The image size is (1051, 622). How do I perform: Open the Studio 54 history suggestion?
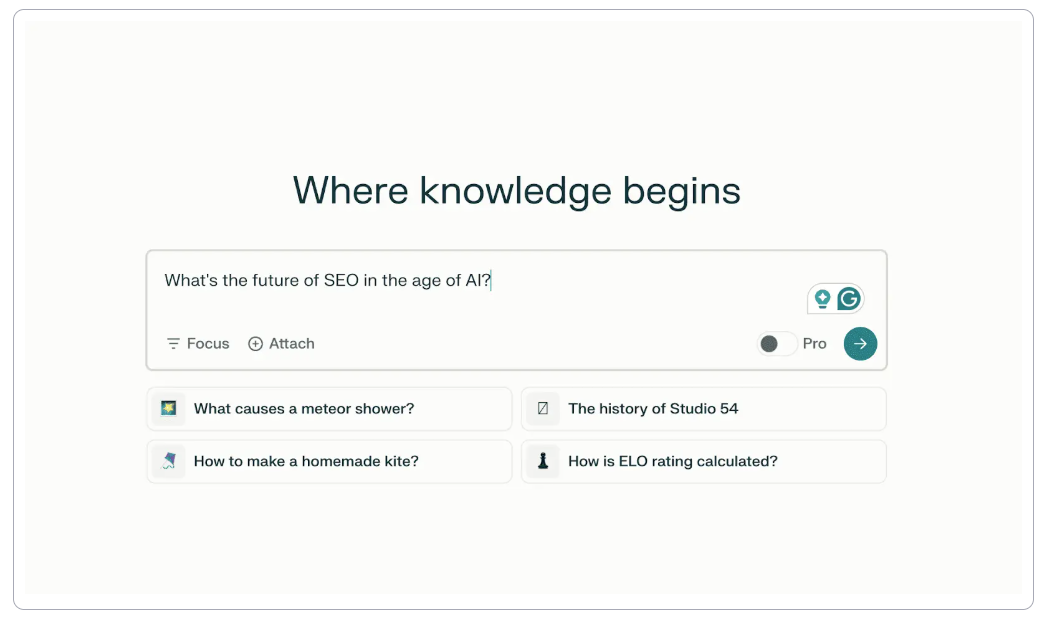703,408
